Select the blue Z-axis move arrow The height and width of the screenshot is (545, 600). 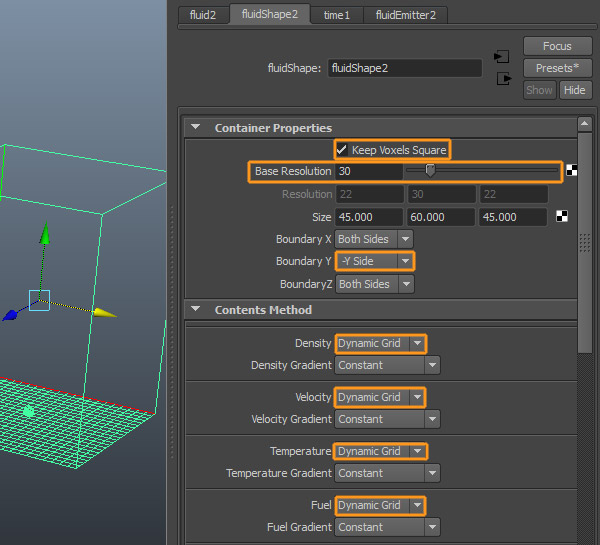pos(10,315)
